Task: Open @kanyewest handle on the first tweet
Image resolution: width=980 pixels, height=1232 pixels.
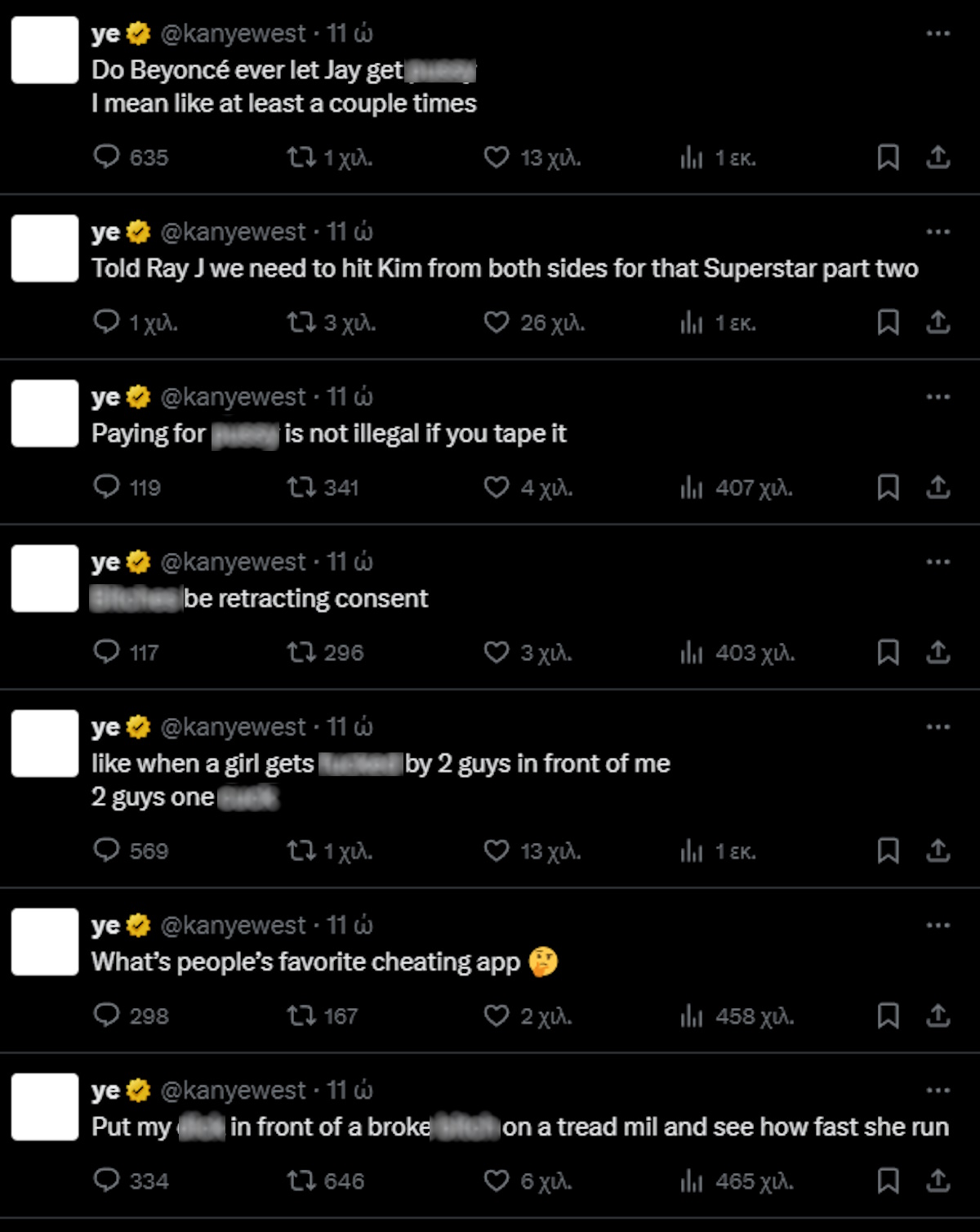Action: point(233,33)
